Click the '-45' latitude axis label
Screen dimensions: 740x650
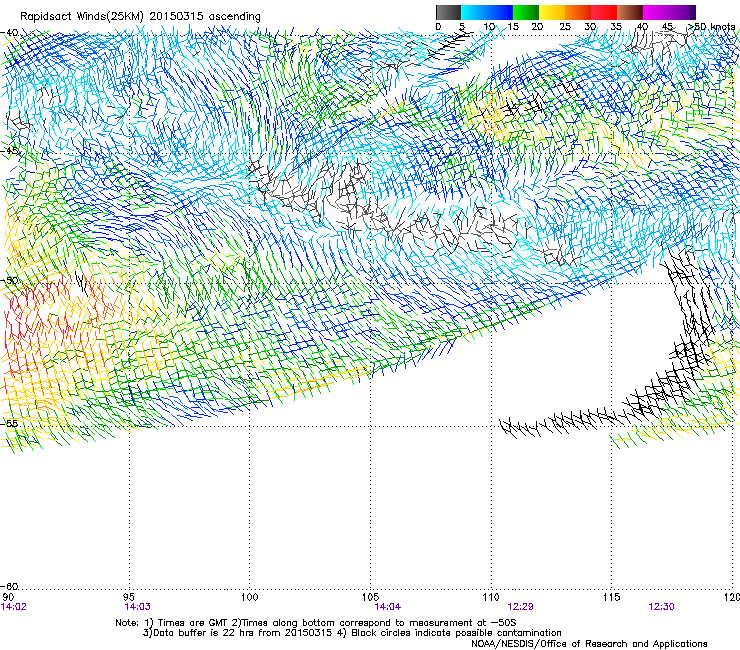coord(9,151)
